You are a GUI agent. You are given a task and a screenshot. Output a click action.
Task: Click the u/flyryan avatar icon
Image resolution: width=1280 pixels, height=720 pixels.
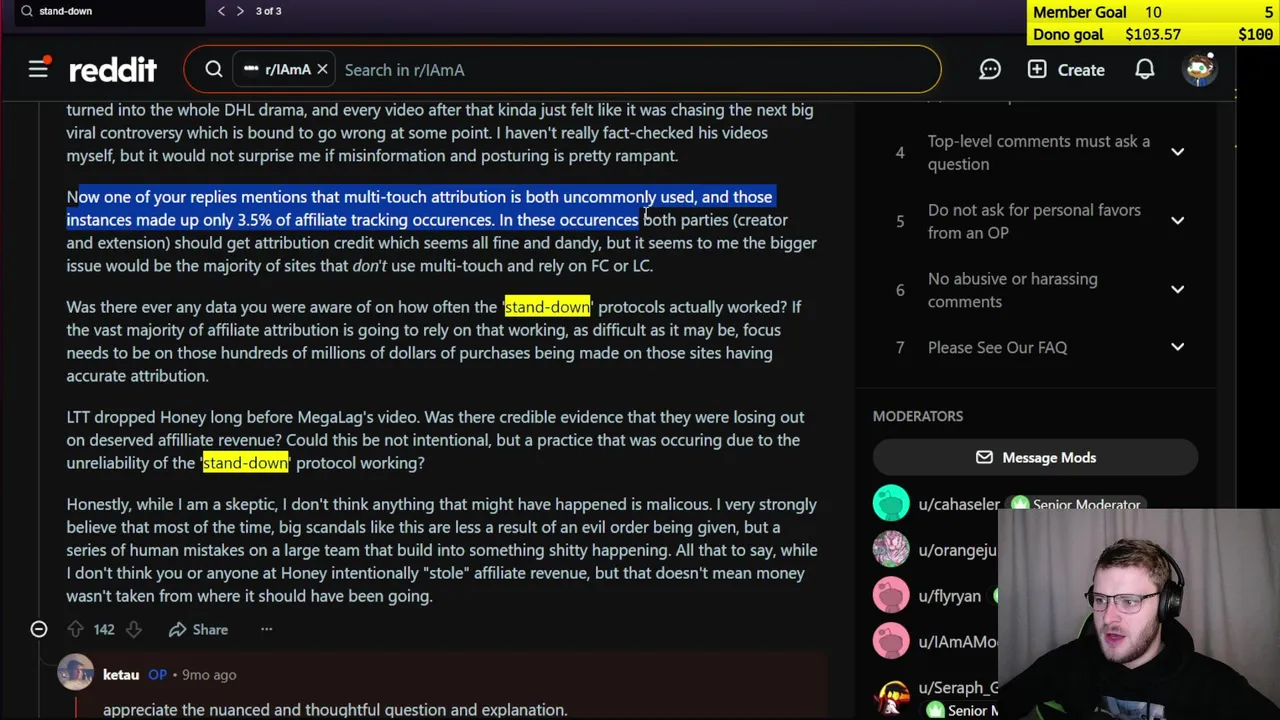pyautogui.click(x=891, y=595)
